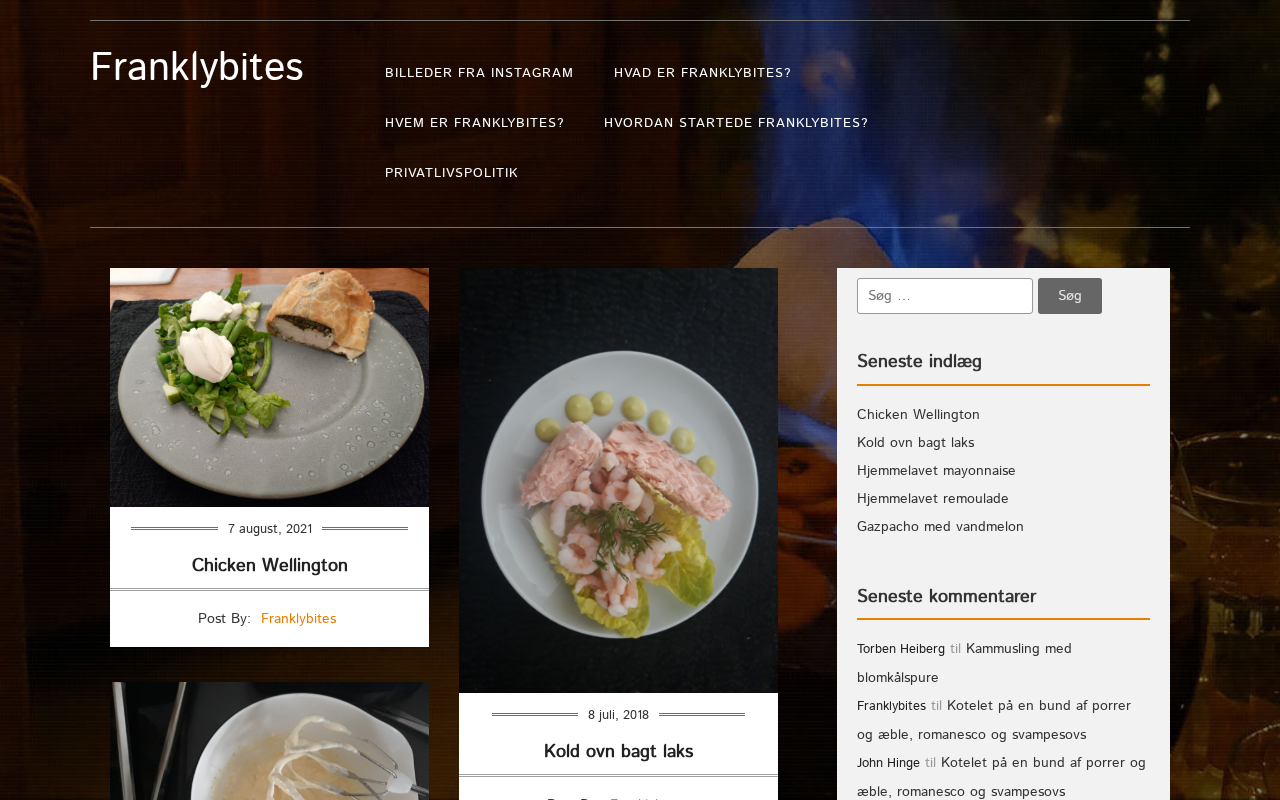Focus the Søg search field
This screenshot has height=800, width=1280.
(x=945, y=296)
